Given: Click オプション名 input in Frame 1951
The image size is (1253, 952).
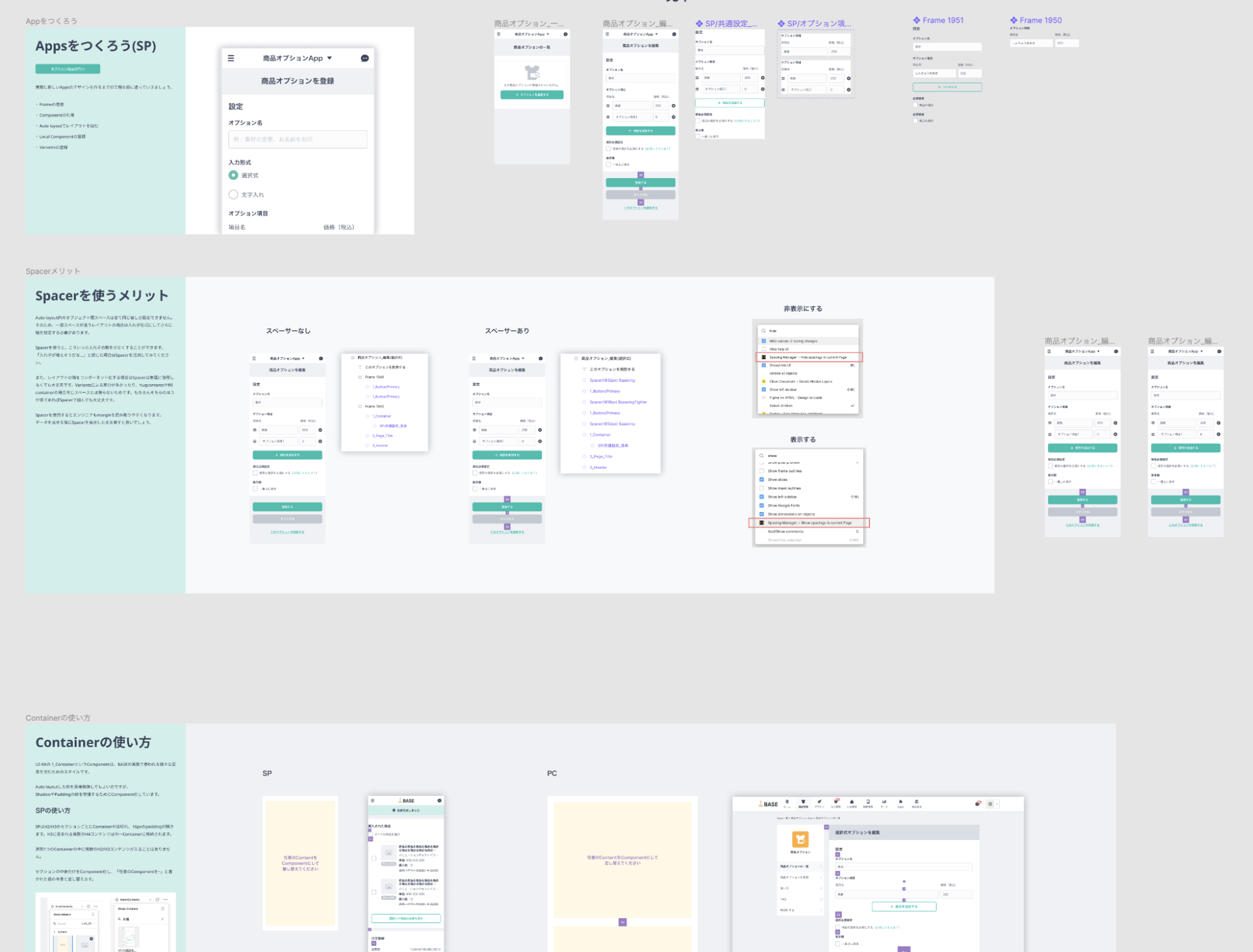Looking at the screenshot, I should tap(947, 47).
